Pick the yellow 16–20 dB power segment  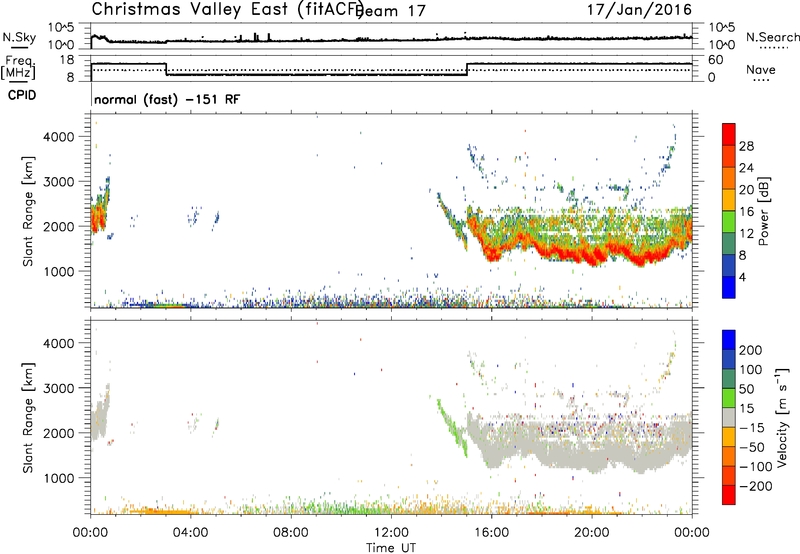tap(729, 200)
